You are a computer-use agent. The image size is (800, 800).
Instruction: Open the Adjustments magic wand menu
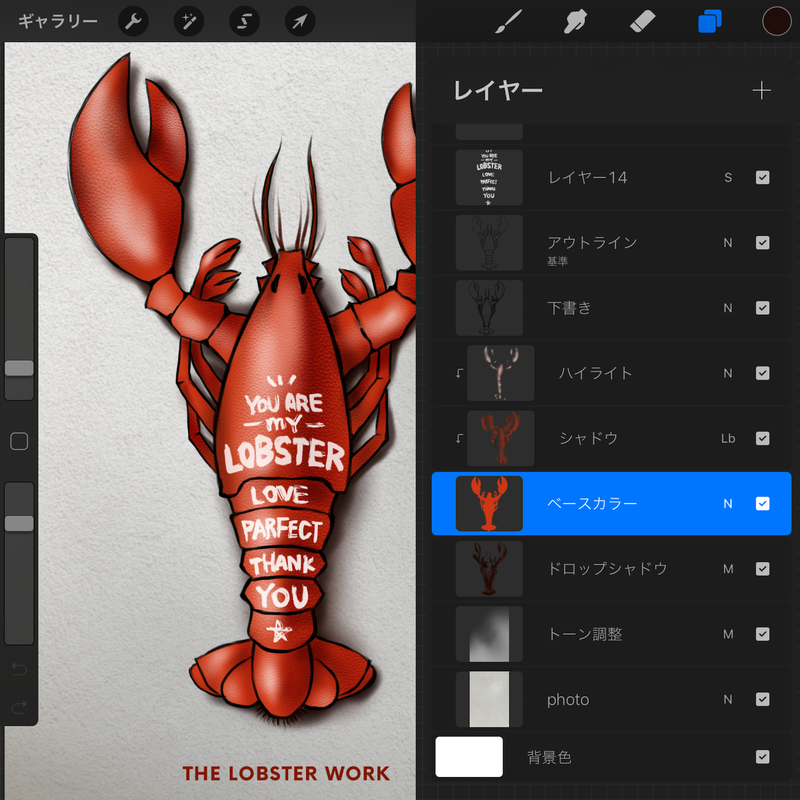pyautogui.click(x=189, y=21)
